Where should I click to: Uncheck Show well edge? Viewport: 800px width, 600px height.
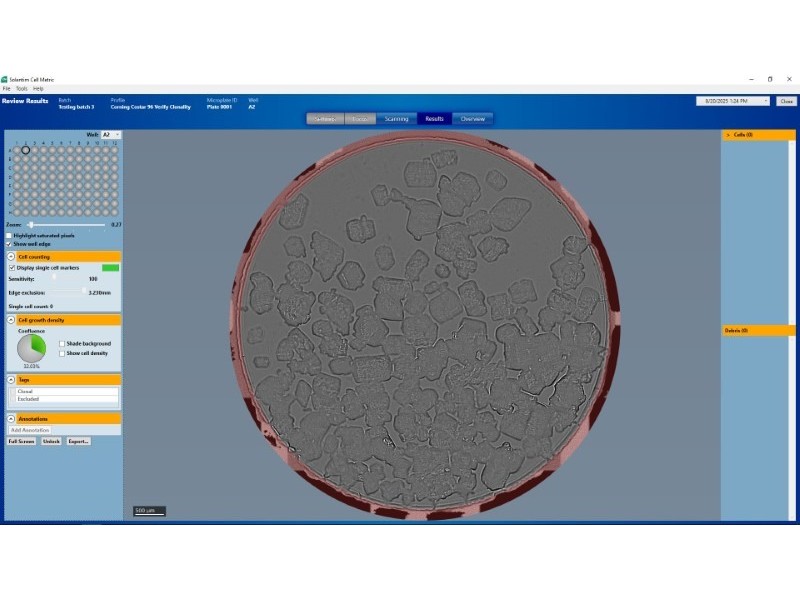tap(10, 243)
